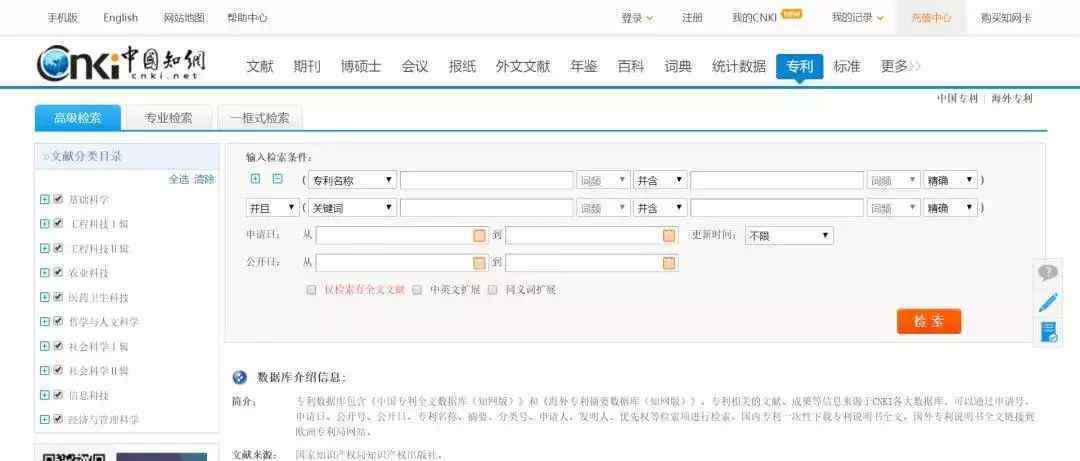The height and width of the screenshot is (461, 1080).
Task: Click the minus icon to remove search row
Action: (x=278, y=179)
